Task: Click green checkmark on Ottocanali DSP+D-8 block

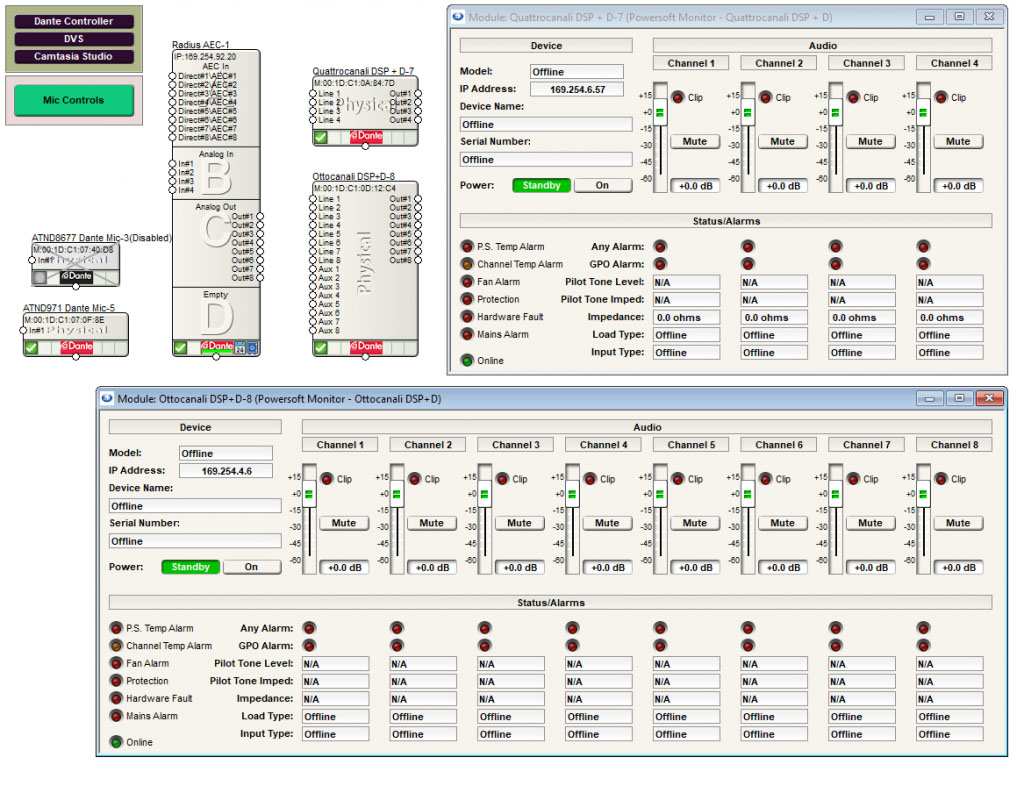Action: (x=321, y=348)
